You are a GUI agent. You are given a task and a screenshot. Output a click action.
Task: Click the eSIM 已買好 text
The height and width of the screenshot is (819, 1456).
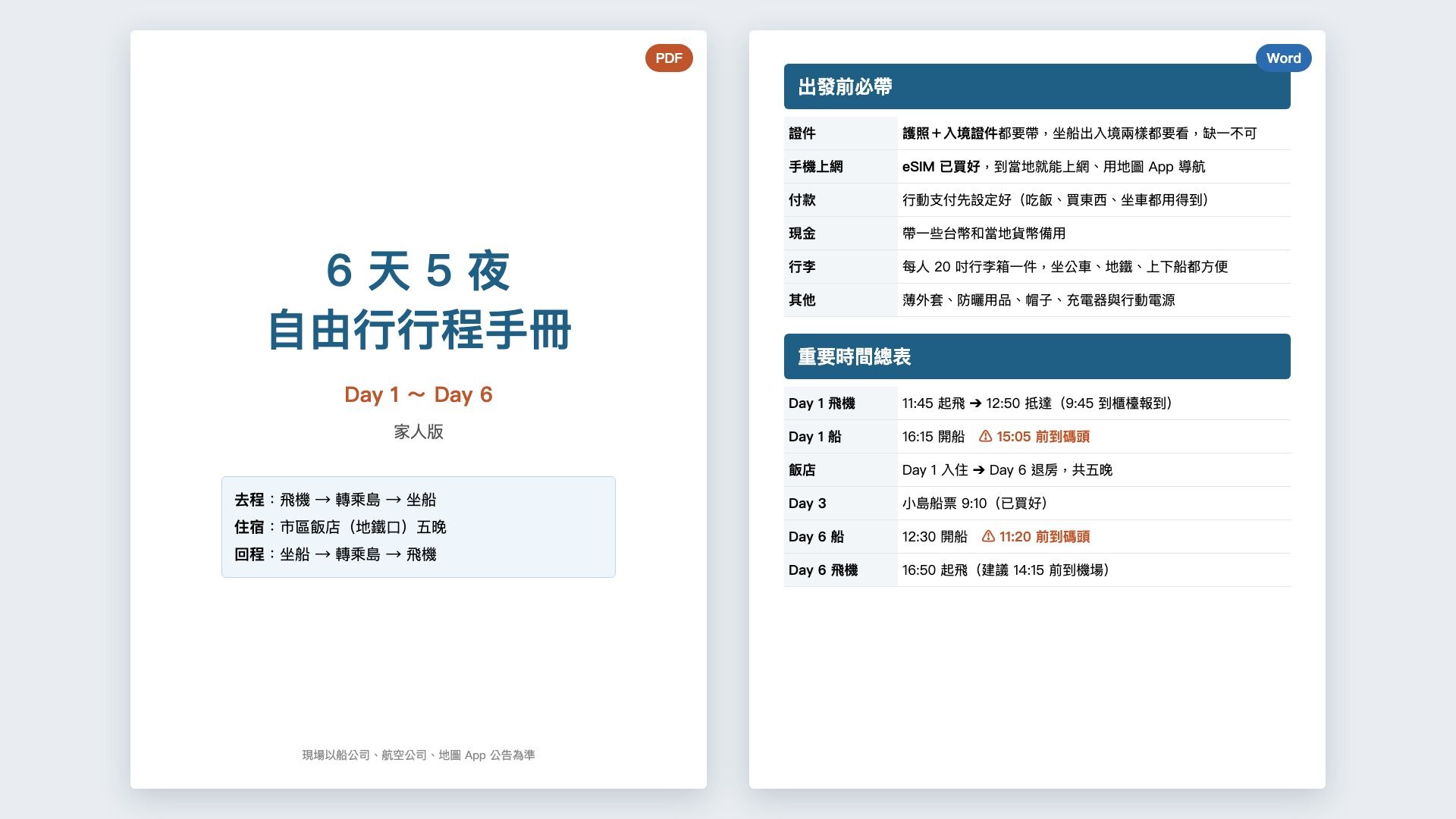[x=941, y=167]
